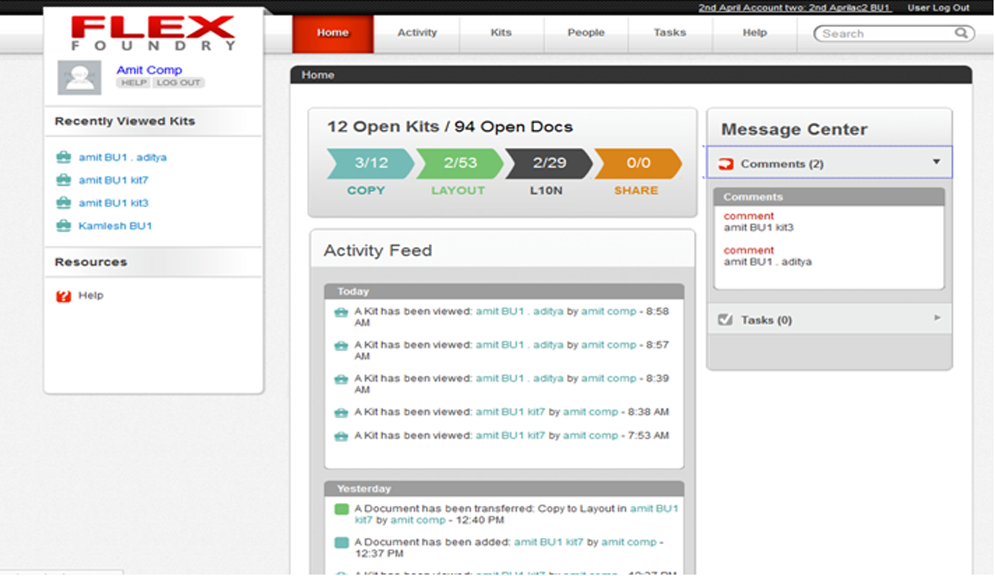Click the Recently Viewed Kits heading
This screenshot has height=576, width=995.
coord(125,121)
